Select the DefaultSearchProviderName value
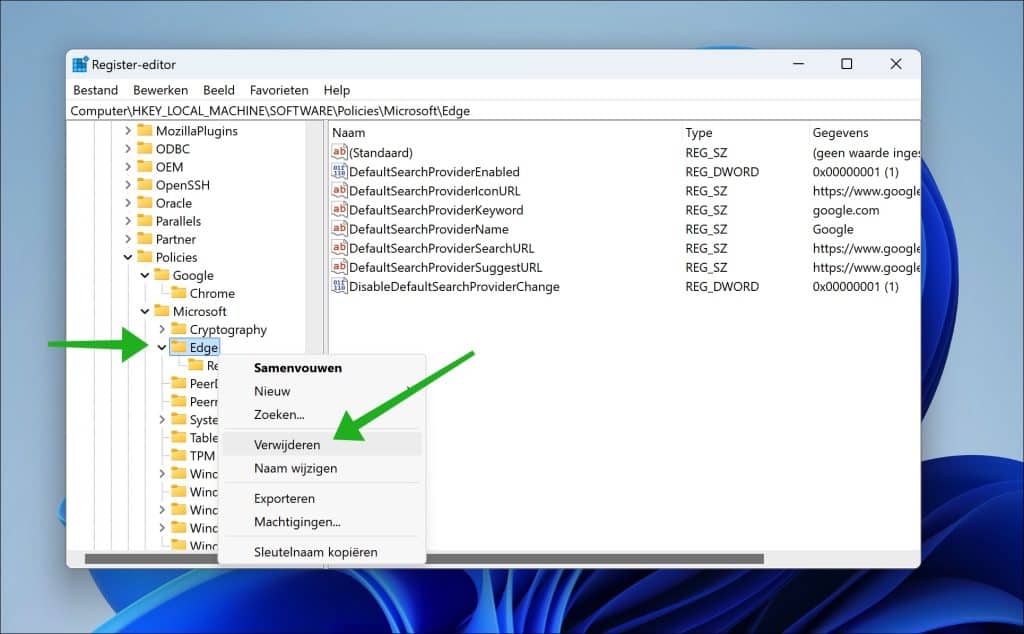Viewport: 1024px width, 634px height. [x=428, y=229]
